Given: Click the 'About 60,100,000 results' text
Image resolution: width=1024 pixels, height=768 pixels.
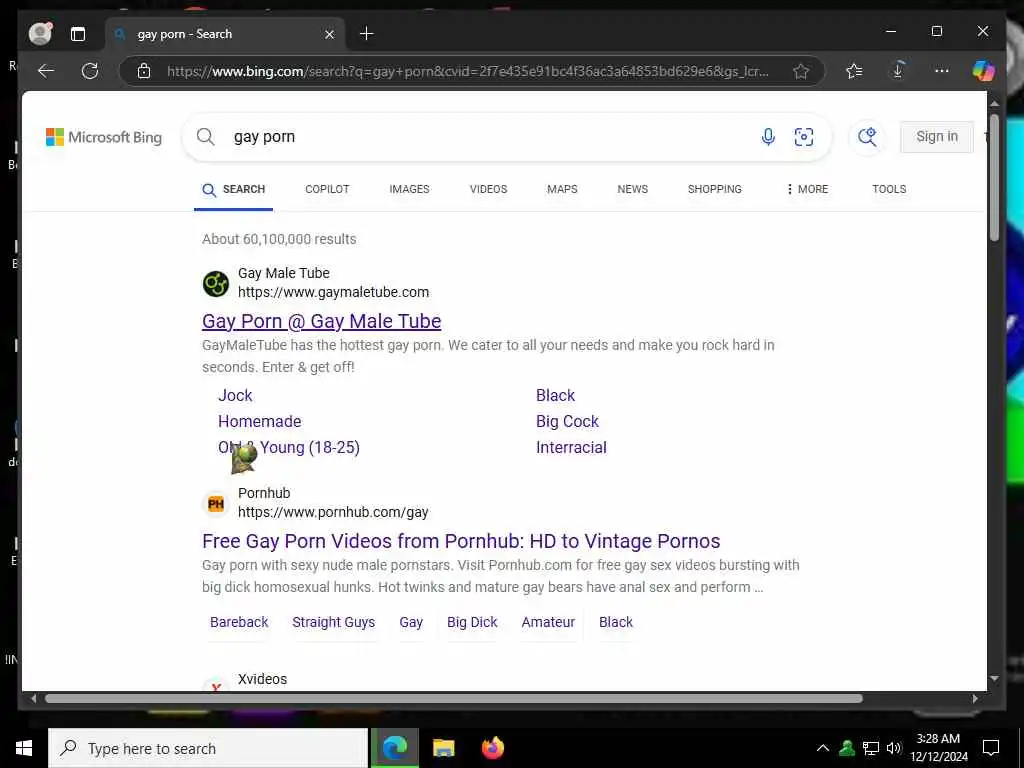Looking at the screenshot, I should pos(279,239).
